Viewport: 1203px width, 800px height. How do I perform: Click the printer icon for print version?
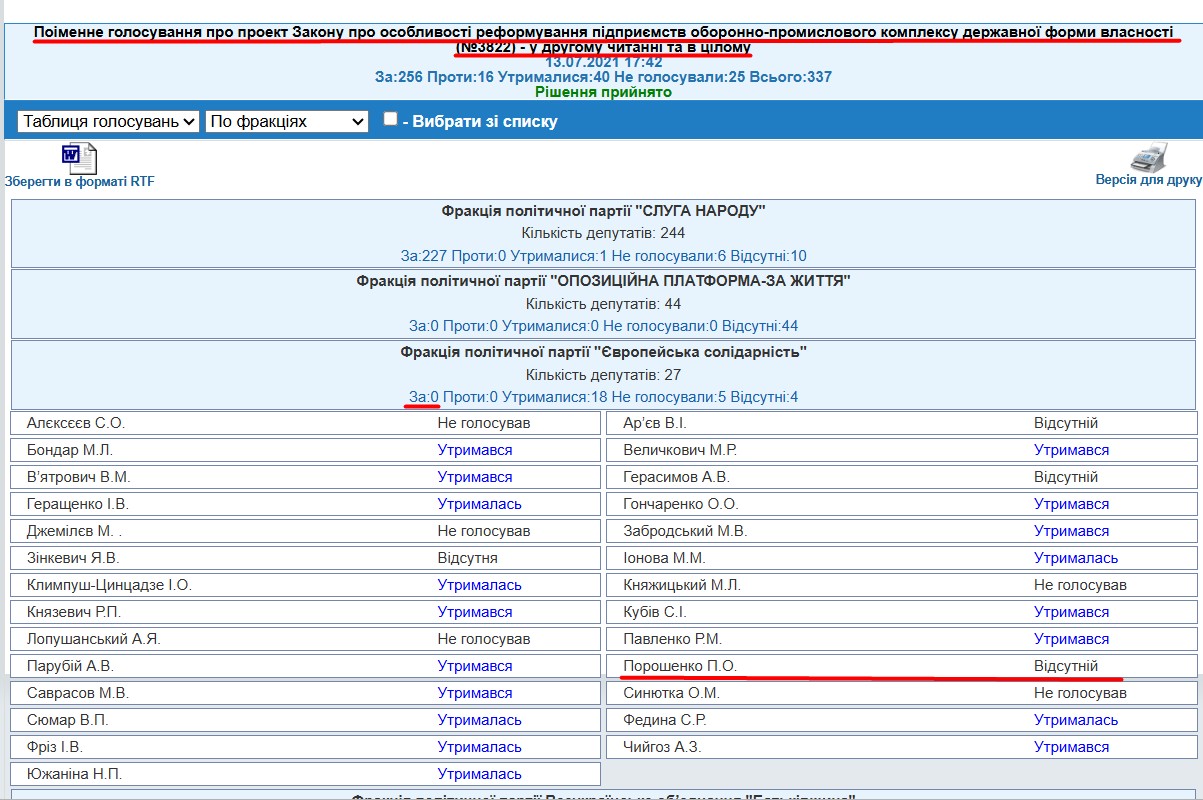(1149, 157)
